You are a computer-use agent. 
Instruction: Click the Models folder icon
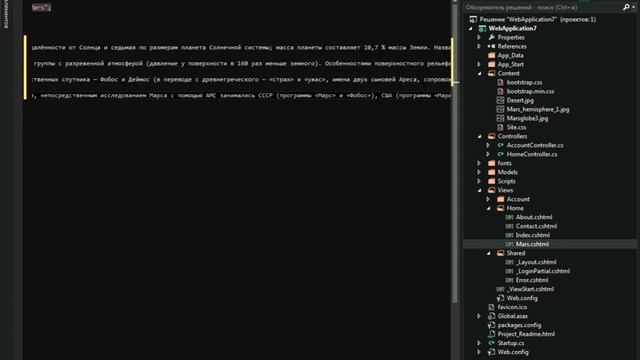point(491,172)
